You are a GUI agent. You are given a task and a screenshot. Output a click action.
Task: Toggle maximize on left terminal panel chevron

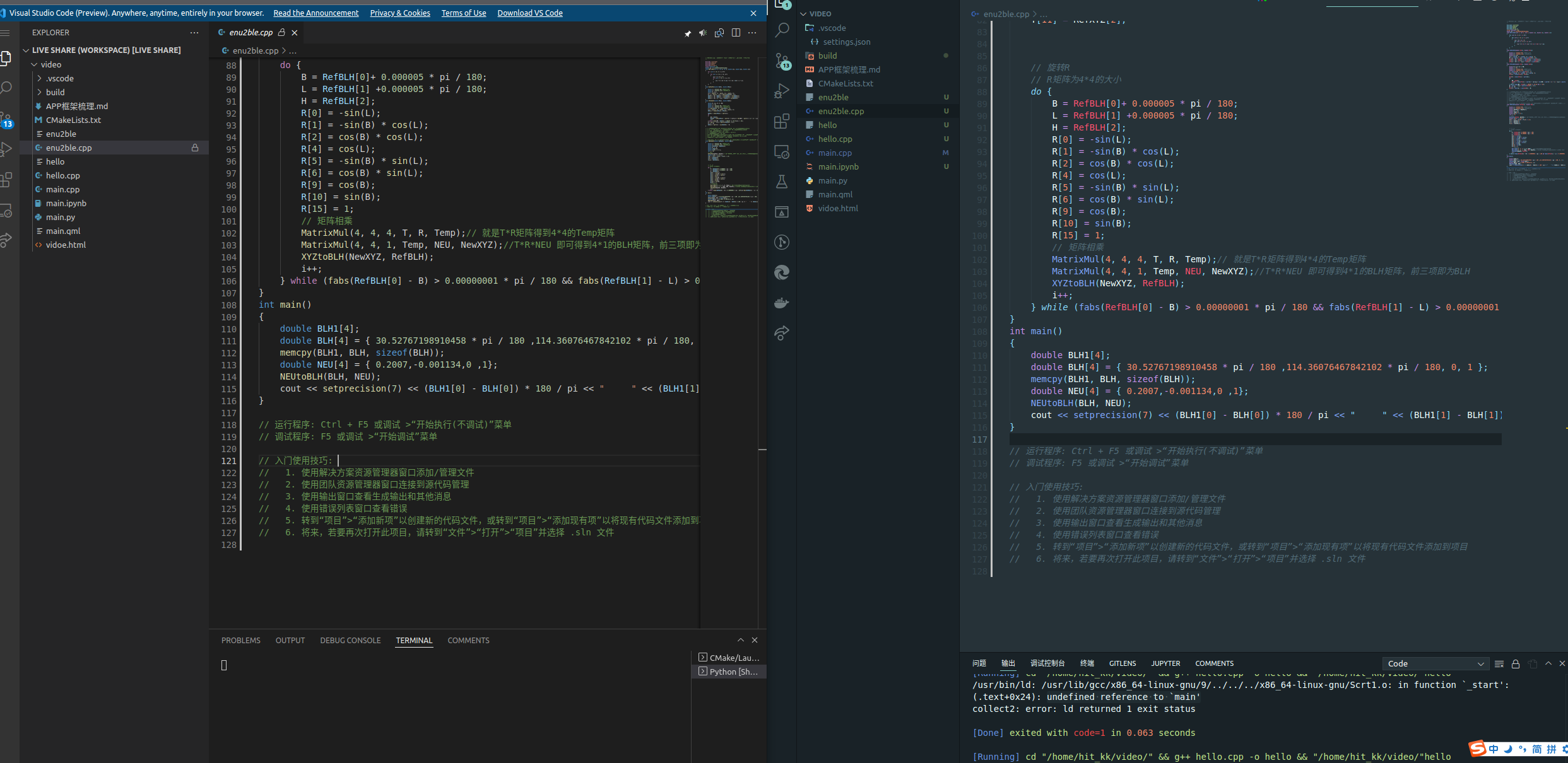(741, 640)
